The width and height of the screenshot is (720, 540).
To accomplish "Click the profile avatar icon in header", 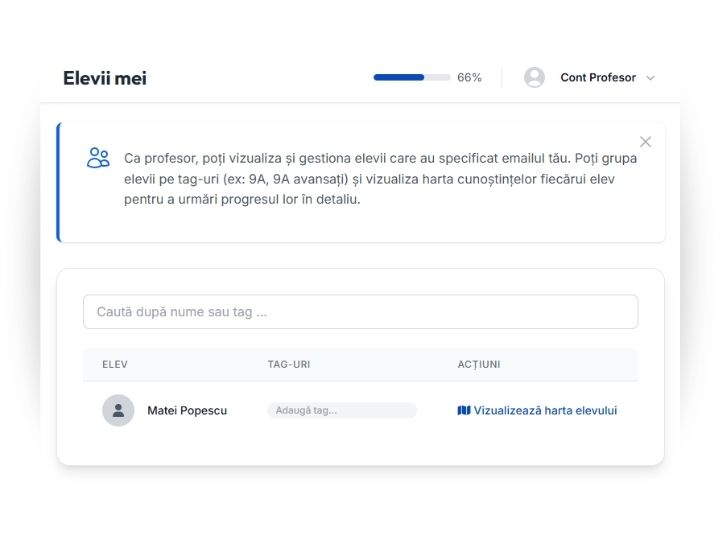I will (x=534, y=78).
